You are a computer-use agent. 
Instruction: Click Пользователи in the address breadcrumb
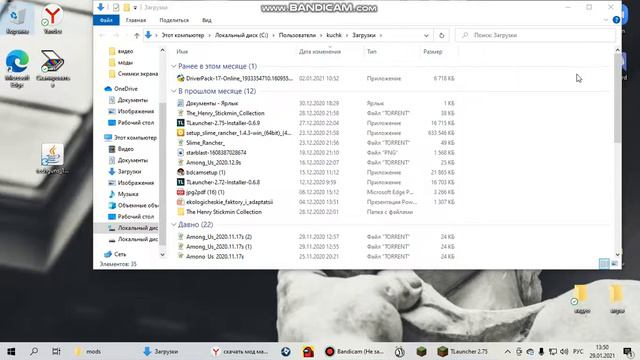pos(297,36)
